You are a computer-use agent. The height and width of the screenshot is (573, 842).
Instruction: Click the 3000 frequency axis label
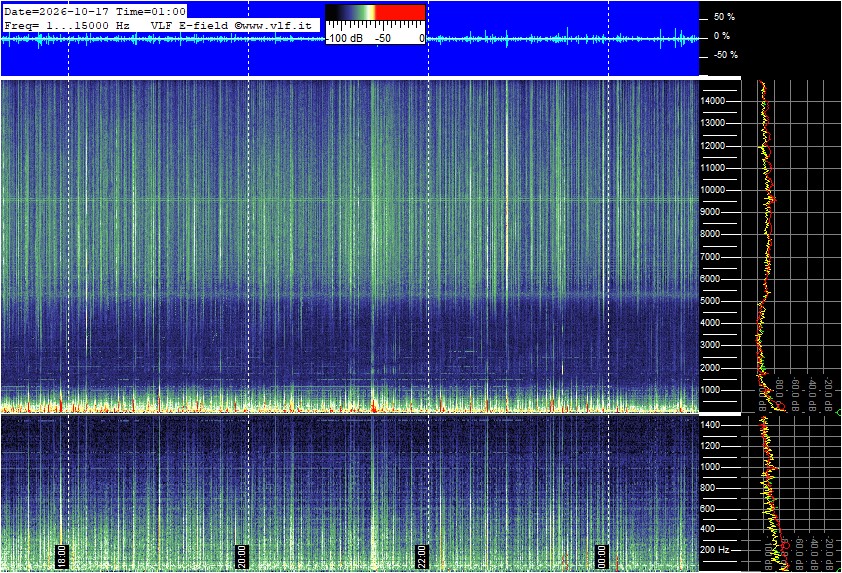click(x=710, y=345)
